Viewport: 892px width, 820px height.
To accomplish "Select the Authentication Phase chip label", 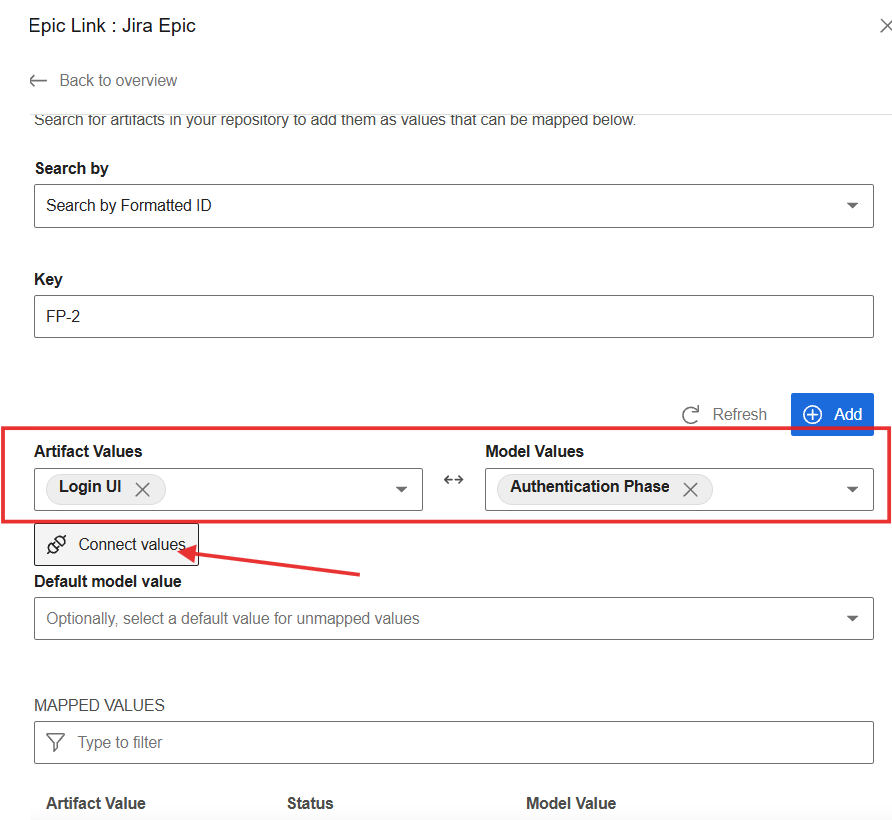I will pos(589,487).
